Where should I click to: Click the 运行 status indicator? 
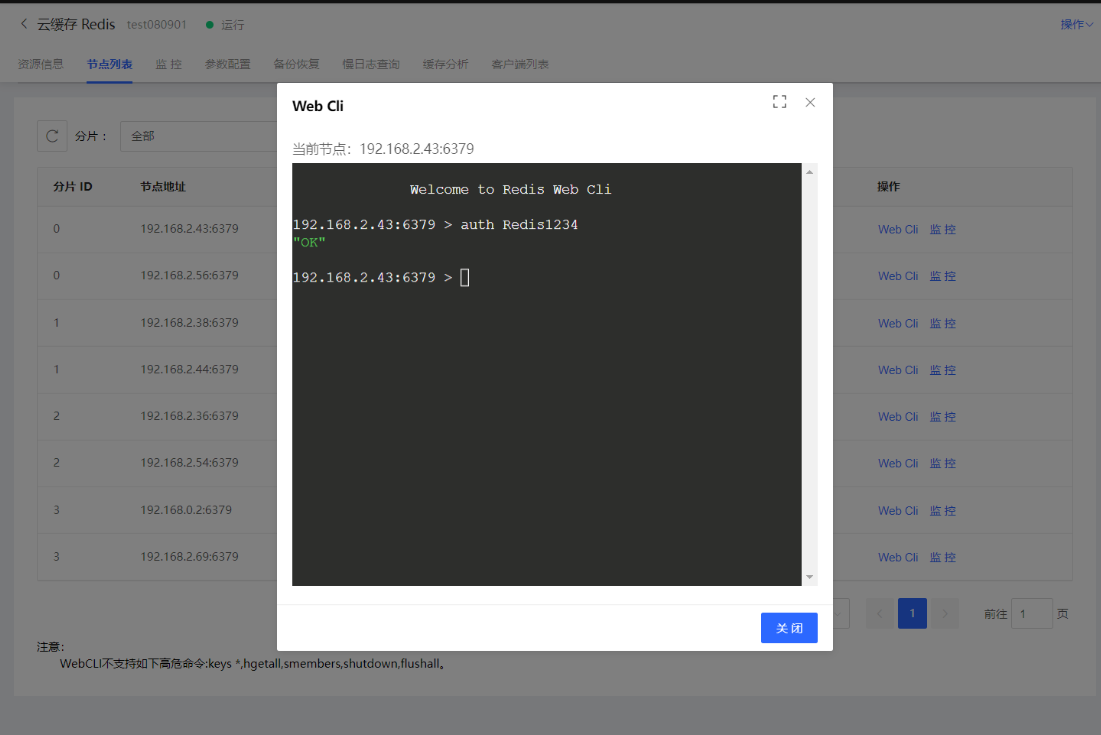(x=225, y=25)
